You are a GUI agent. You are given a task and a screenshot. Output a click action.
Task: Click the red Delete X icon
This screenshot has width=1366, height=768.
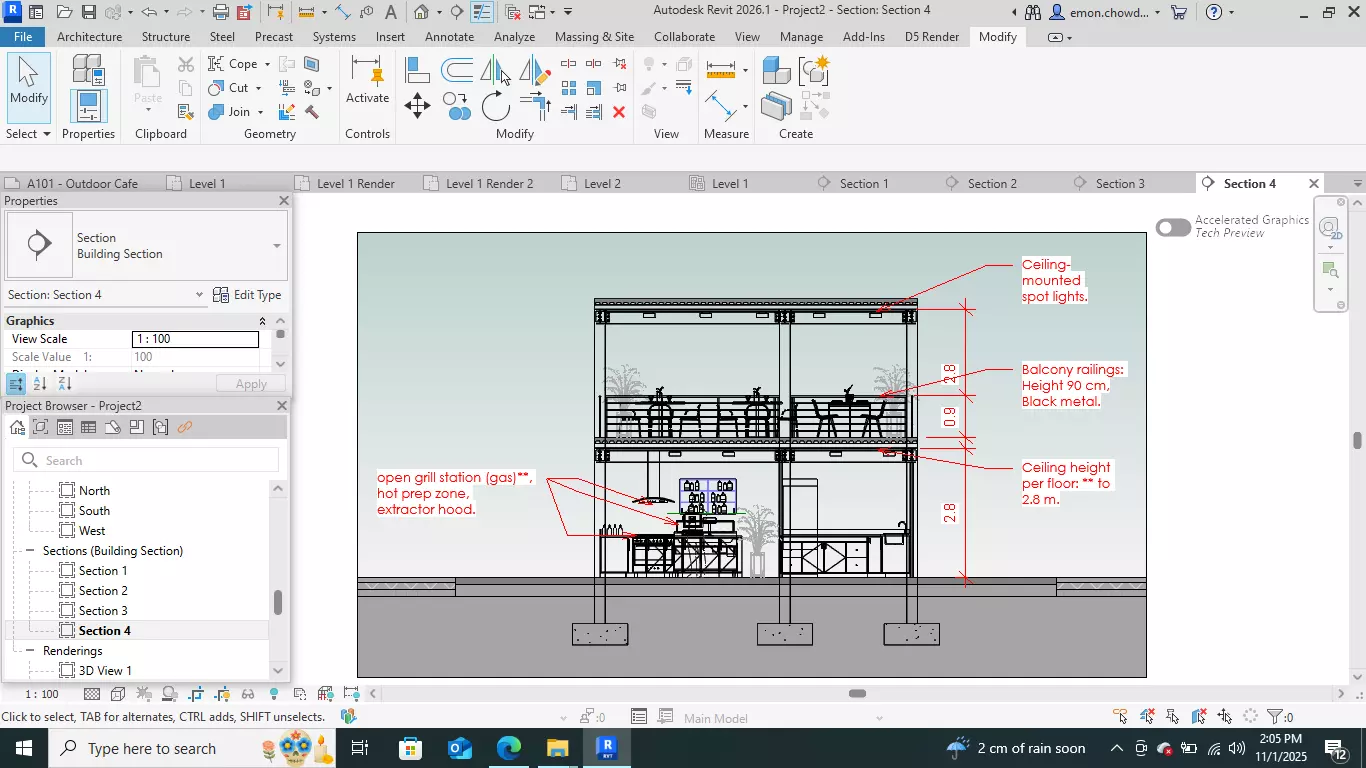(619, 112)
